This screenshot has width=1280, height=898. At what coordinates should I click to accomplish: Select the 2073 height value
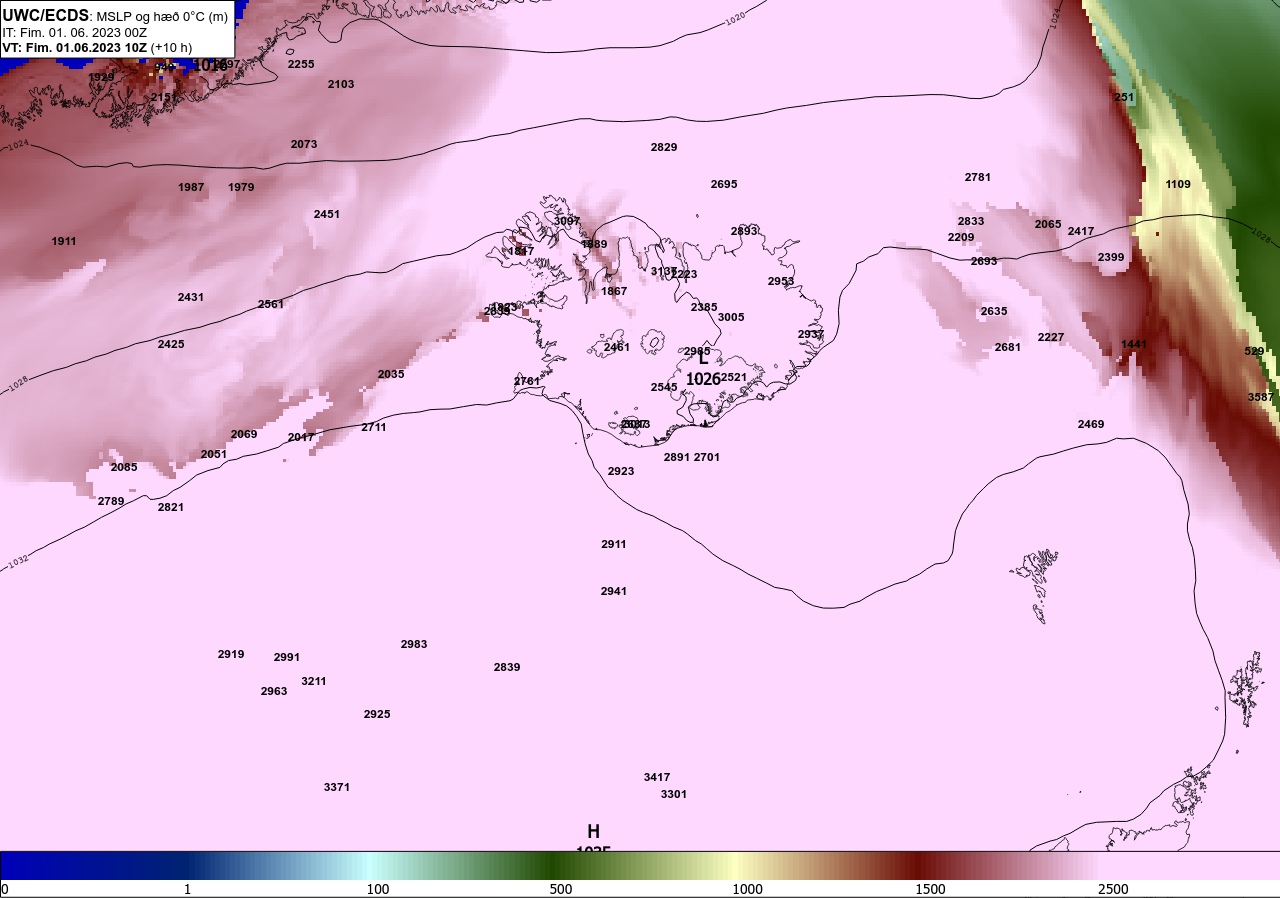[304, 144]
